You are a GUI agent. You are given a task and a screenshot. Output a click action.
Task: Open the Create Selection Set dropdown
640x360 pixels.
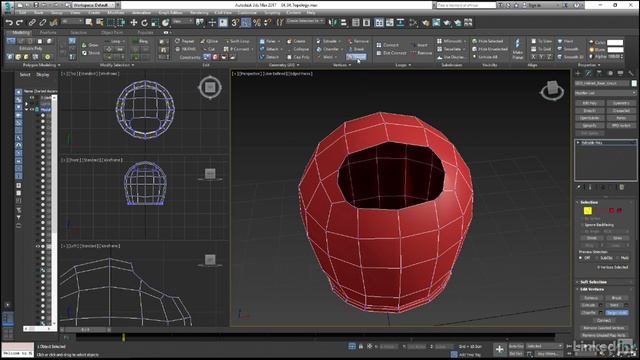[x=305, y=21]
